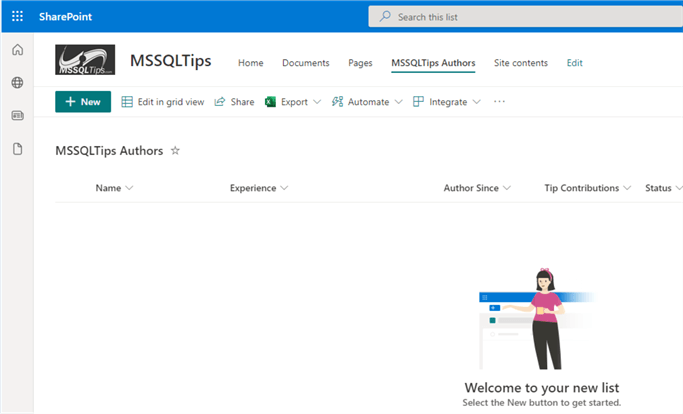Screen dimensions: 683x414
Task: Open the Pages navigation tab
Action: point(360,63)
